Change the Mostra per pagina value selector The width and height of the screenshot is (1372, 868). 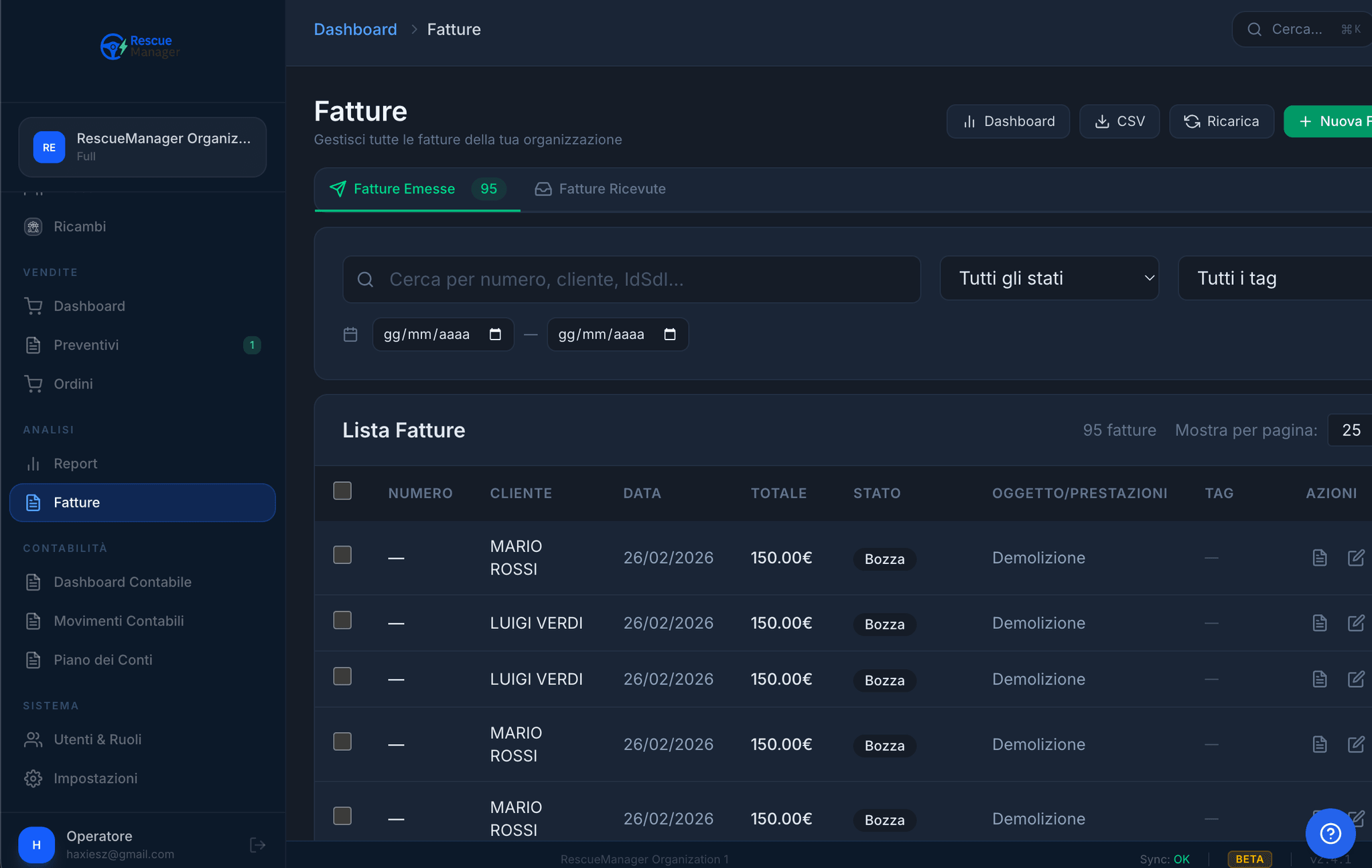pos(1351,430)
